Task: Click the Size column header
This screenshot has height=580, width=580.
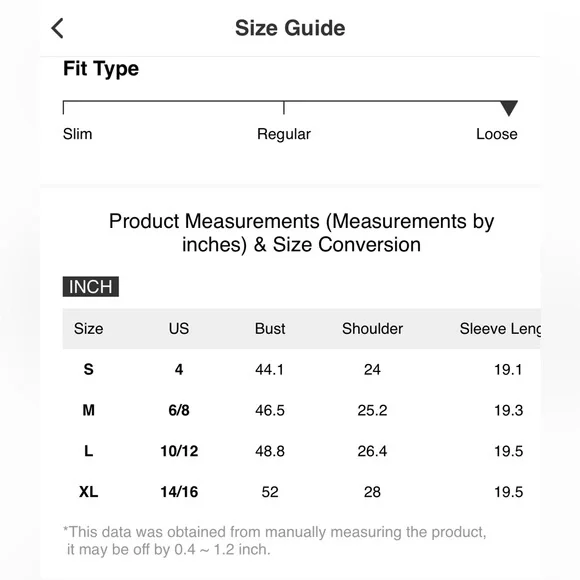Action: pos(88,328)
